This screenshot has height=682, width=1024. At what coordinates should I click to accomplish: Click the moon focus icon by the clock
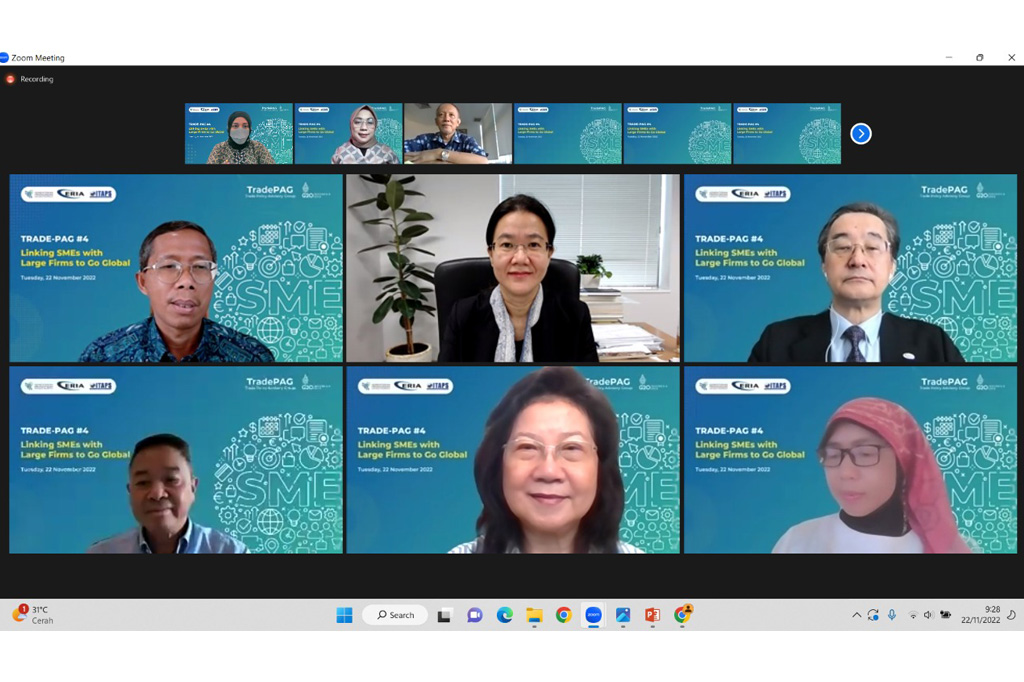1012,615
